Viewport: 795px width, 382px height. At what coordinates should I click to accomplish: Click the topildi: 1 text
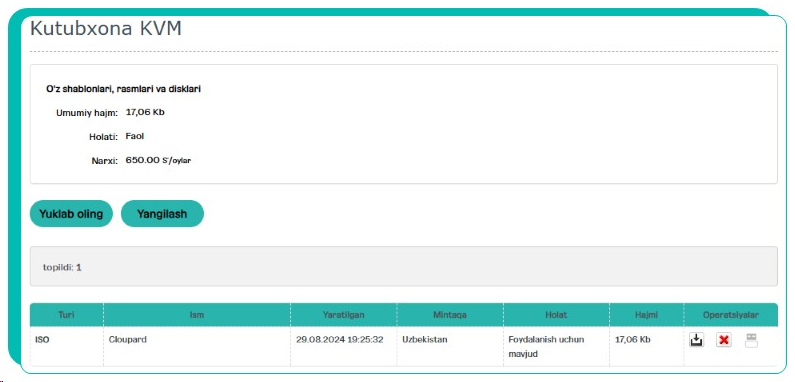(x=62, y=267)
